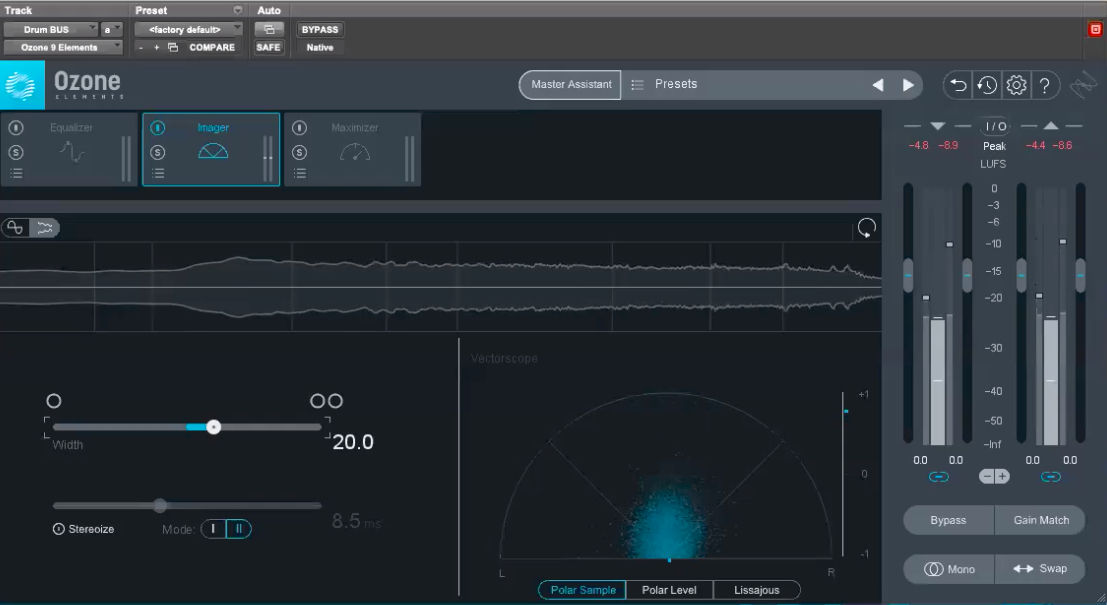Select the Equalizer module sine icon

tap(71, 152)
